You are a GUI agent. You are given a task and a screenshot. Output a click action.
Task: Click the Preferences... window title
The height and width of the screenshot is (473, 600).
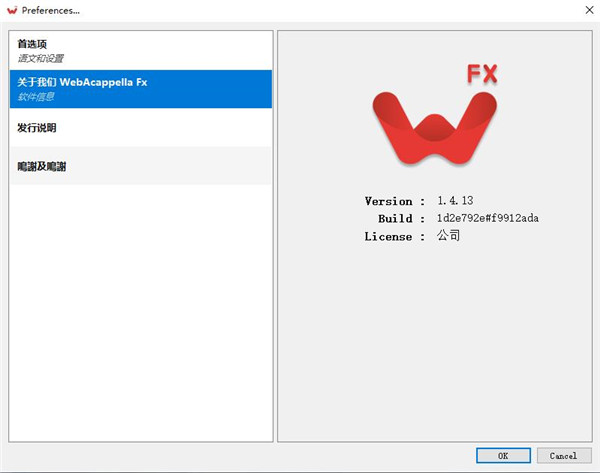point(51,10)
